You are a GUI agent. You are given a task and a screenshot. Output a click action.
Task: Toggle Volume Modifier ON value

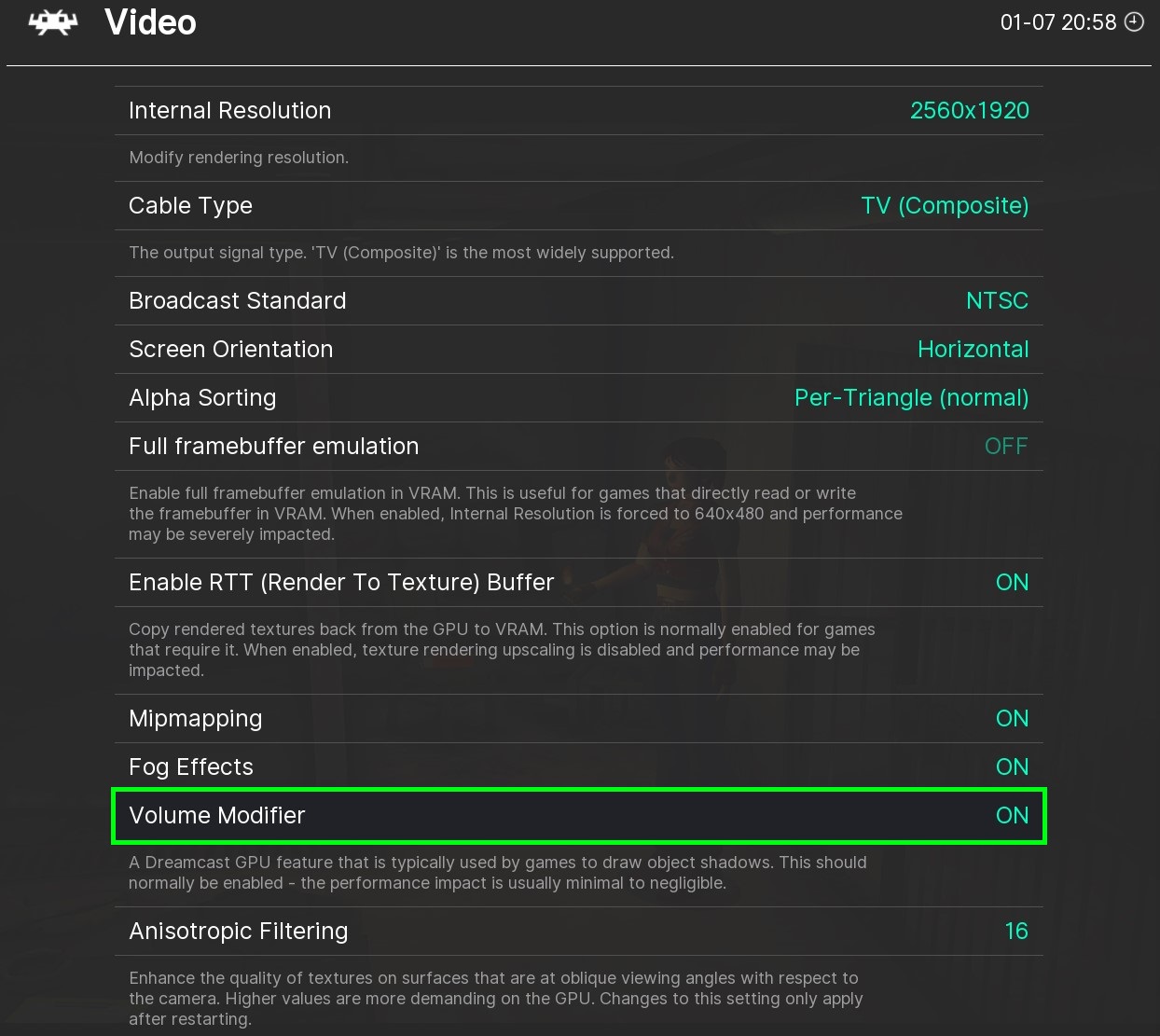pos(1012,816)
